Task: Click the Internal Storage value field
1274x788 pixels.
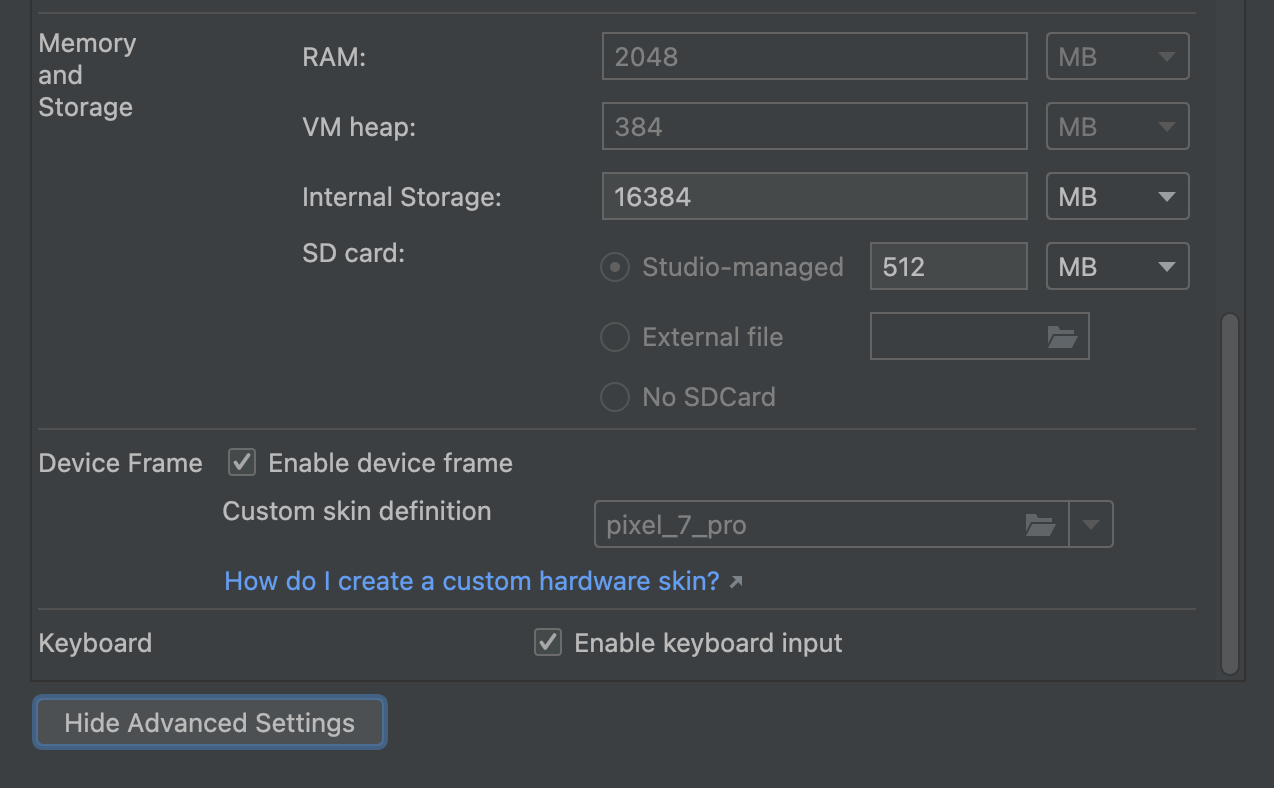Action: point(814,197)
